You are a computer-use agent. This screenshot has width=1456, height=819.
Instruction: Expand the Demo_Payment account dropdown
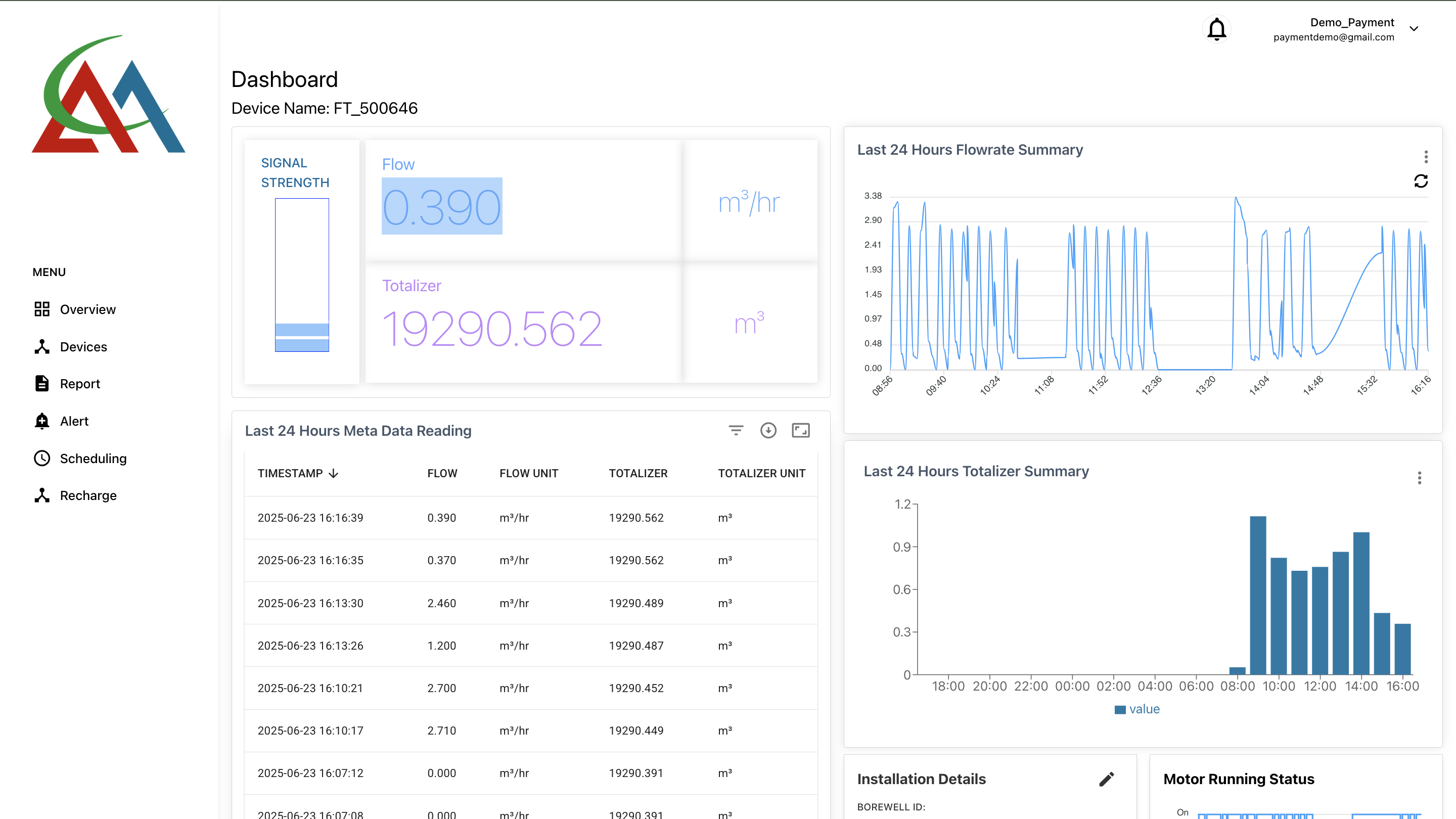tap(1414, 29)
